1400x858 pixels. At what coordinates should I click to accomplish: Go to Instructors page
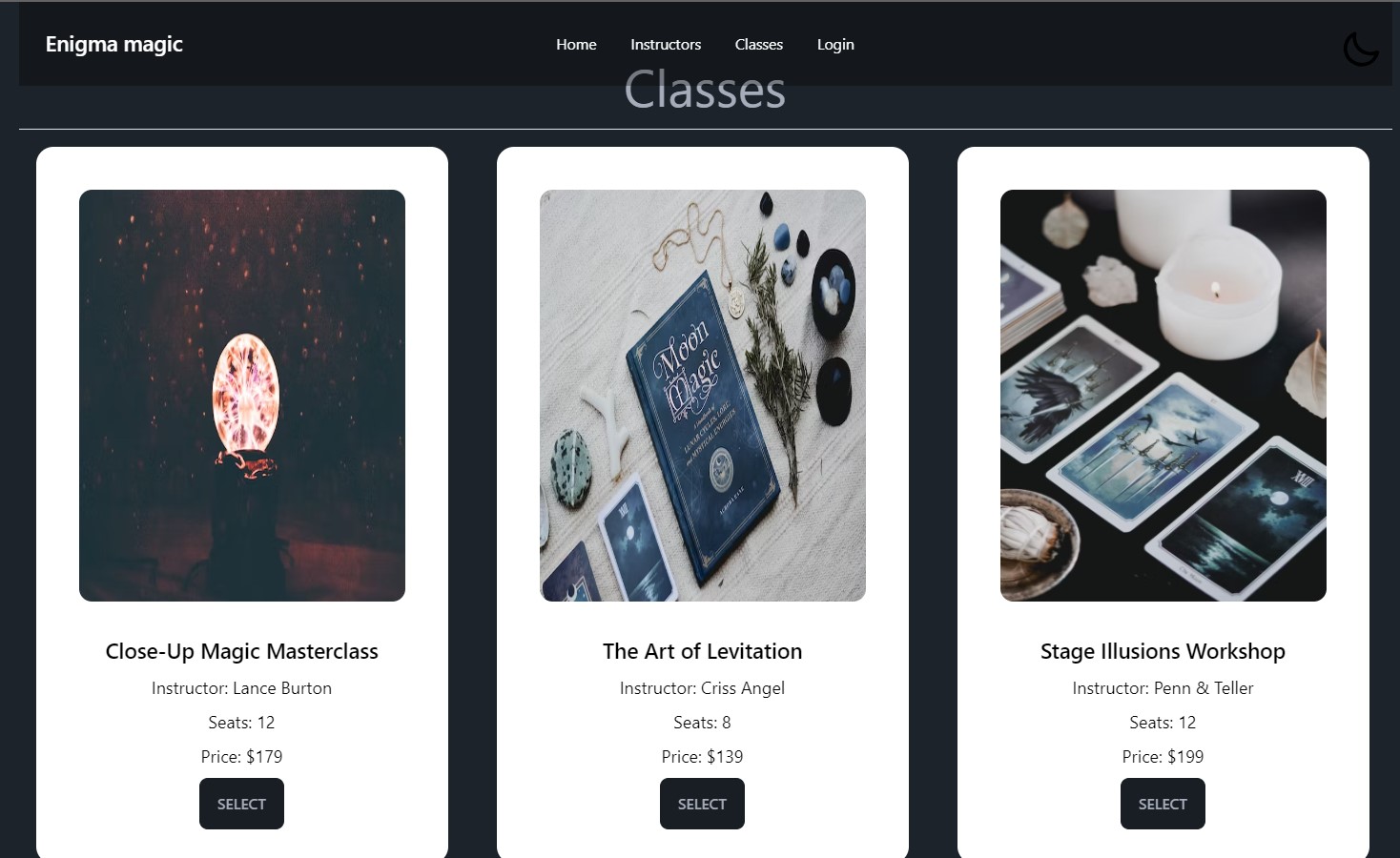pos(666,45)
